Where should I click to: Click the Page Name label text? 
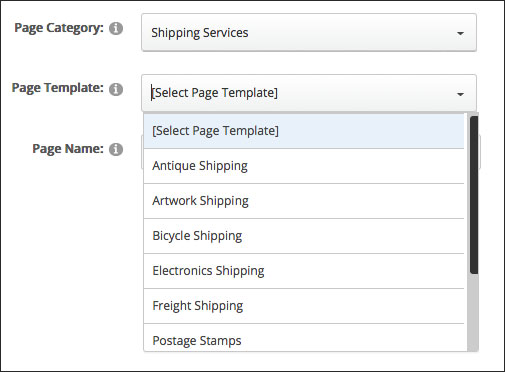coord(68,149)
